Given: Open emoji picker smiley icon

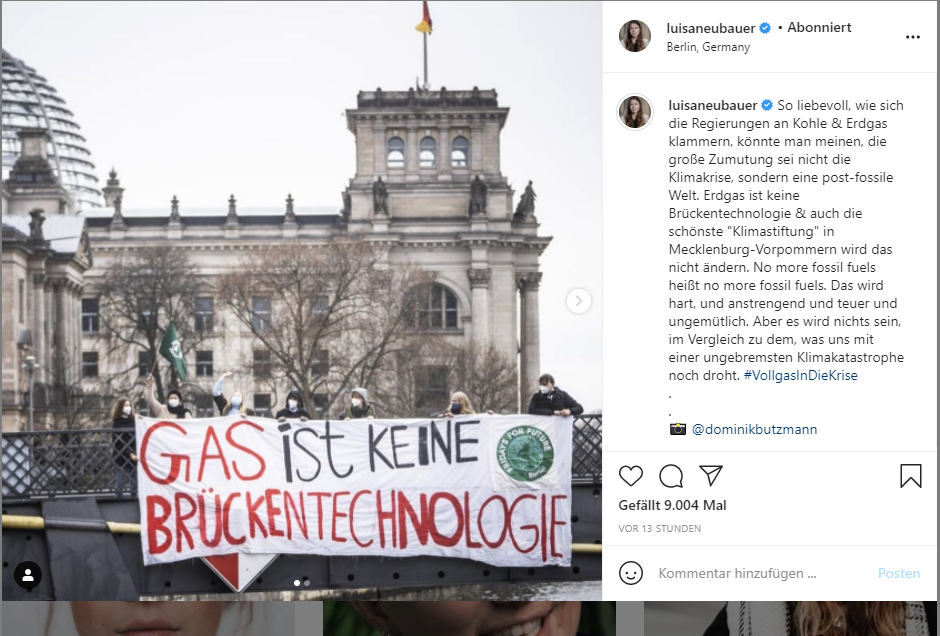Looking at the screenshot, I should [x=631, y=573].
